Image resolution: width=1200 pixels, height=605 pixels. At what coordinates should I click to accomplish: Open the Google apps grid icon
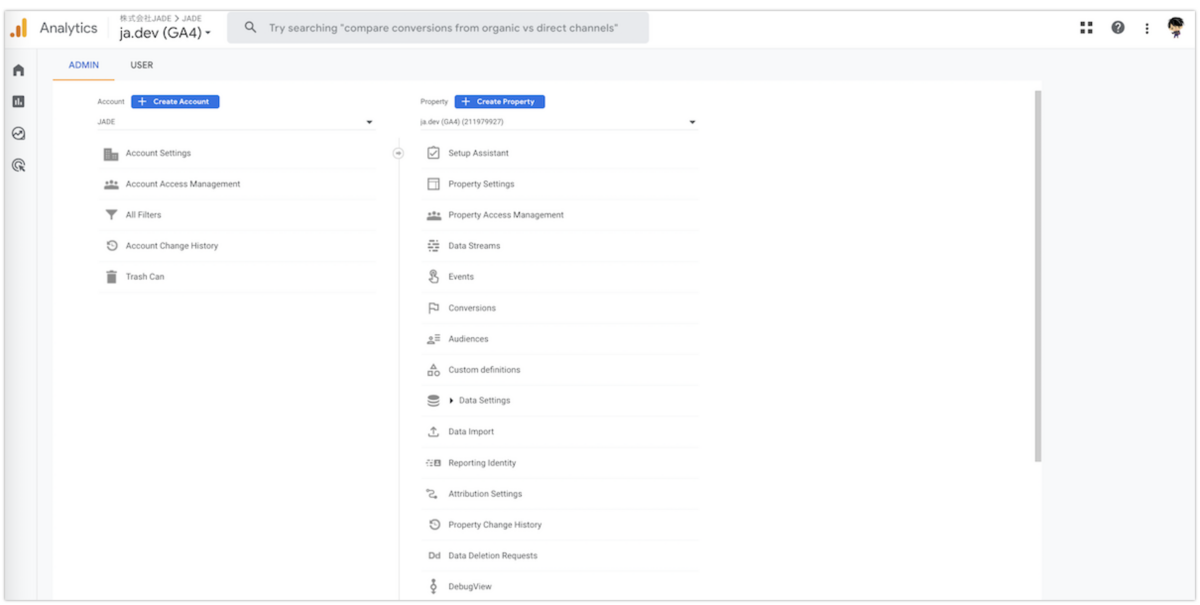coord(1086,28)
